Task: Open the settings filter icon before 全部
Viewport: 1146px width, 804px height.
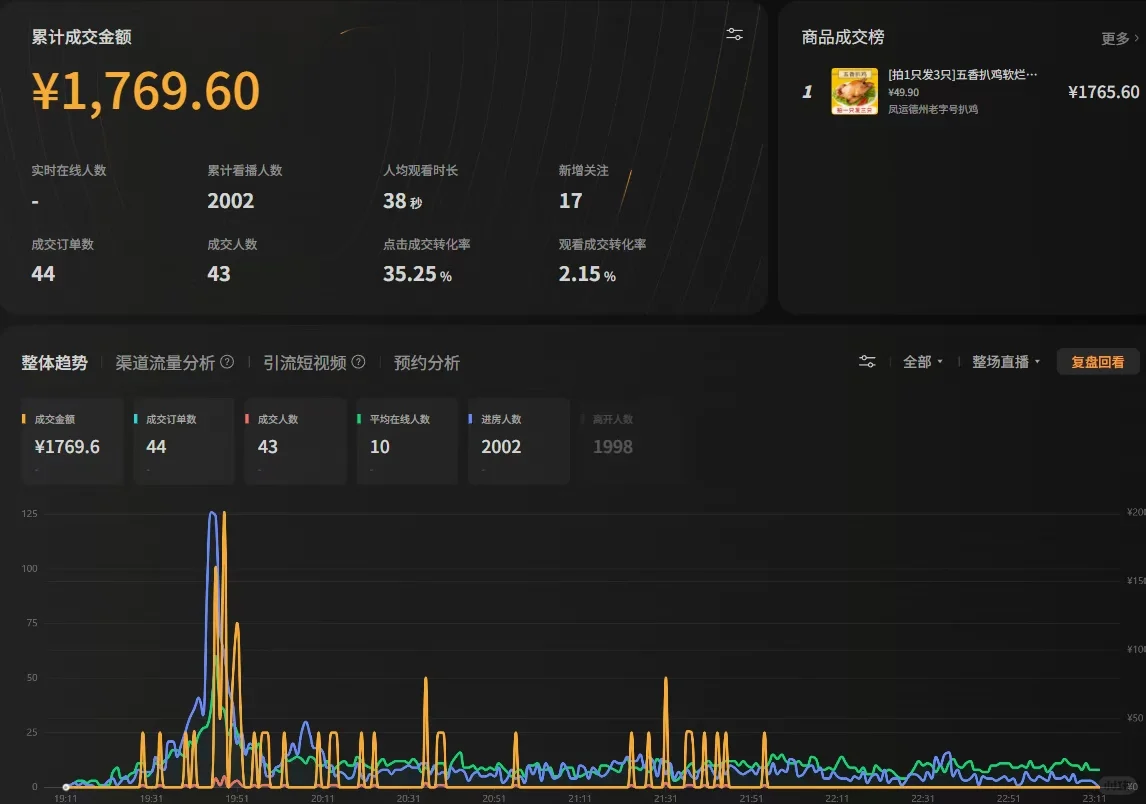Action: [x=867, y=362]
